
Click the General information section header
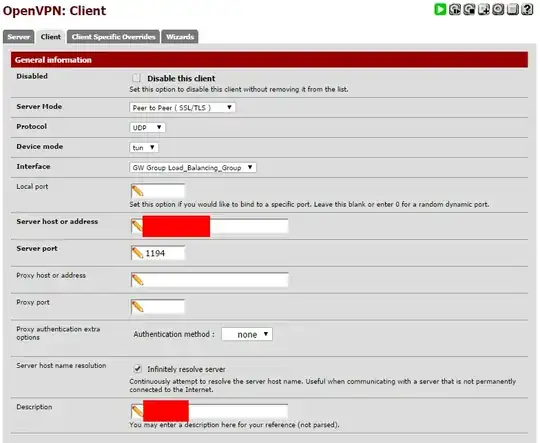269,60
